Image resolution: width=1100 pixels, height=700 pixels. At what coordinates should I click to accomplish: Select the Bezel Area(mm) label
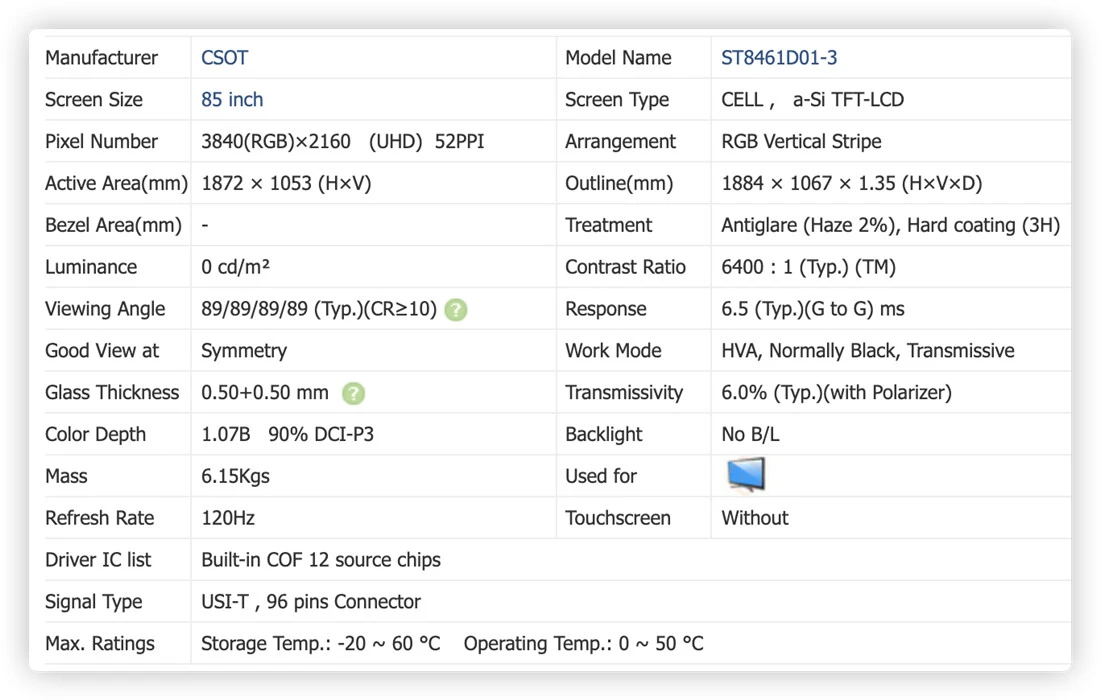tap(113, 225)
